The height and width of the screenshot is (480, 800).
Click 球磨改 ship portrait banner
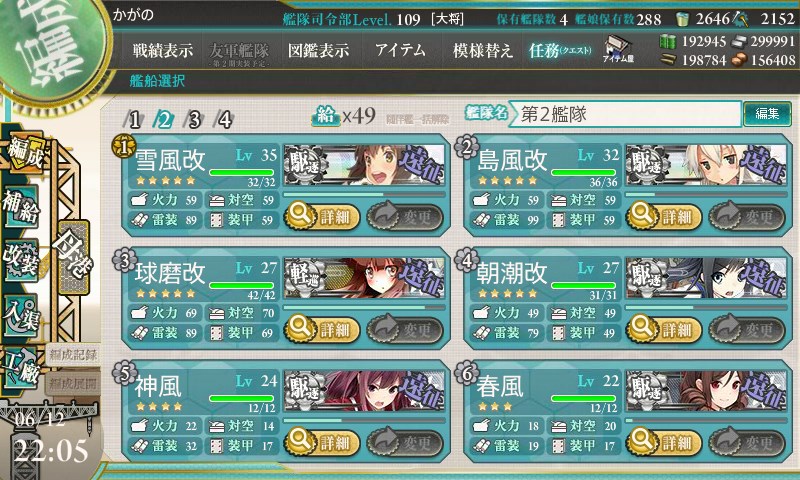tap(364, 278)
